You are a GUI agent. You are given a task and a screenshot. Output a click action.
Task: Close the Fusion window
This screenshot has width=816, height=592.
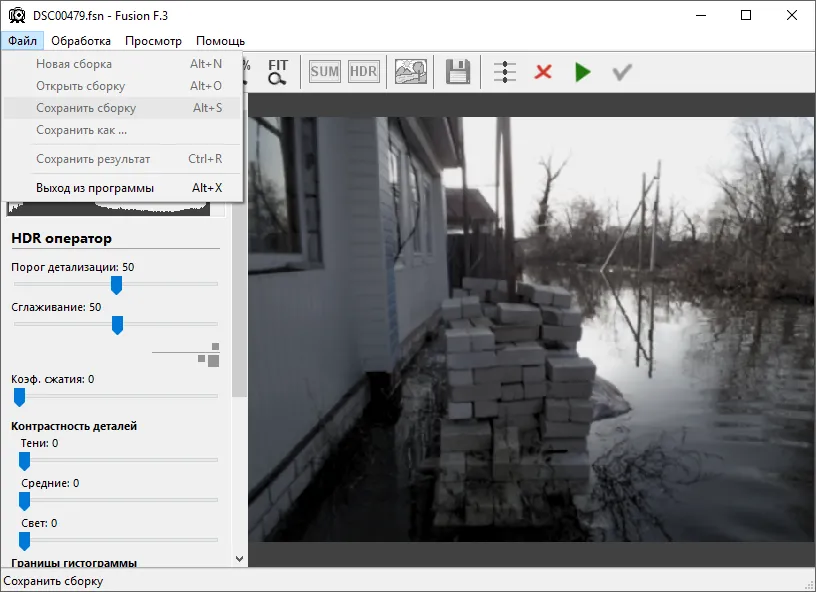pyautogui.click(x=792, y=15)
